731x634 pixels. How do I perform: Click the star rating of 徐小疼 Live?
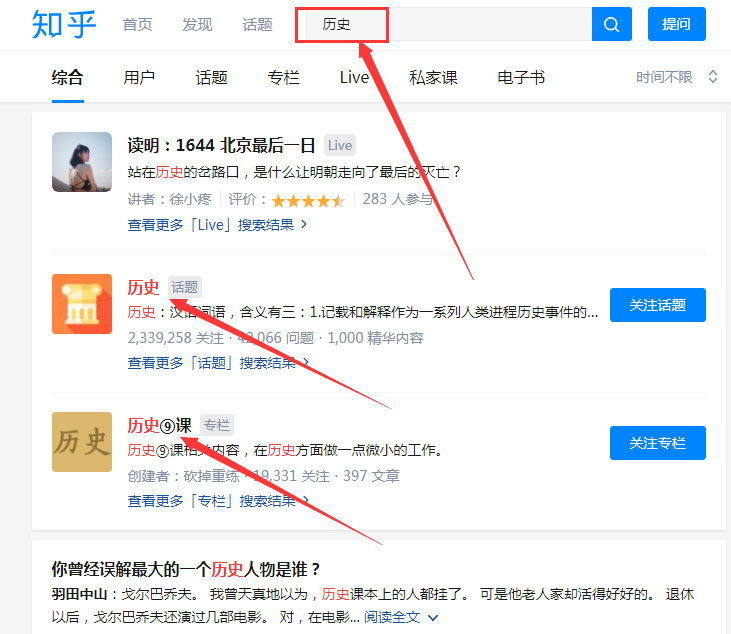tap(308, 200)
